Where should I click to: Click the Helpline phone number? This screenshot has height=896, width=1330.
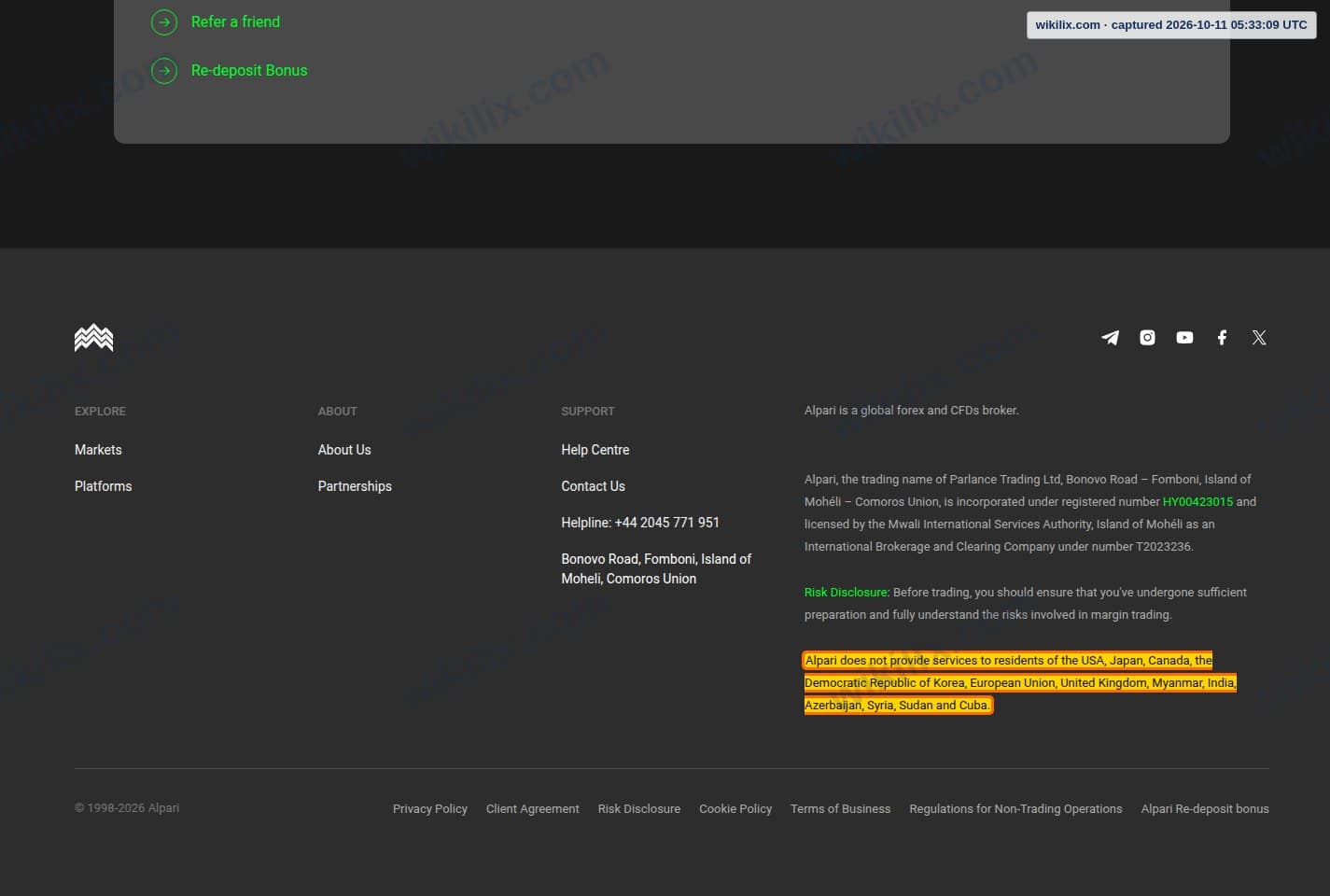(640, 523)
